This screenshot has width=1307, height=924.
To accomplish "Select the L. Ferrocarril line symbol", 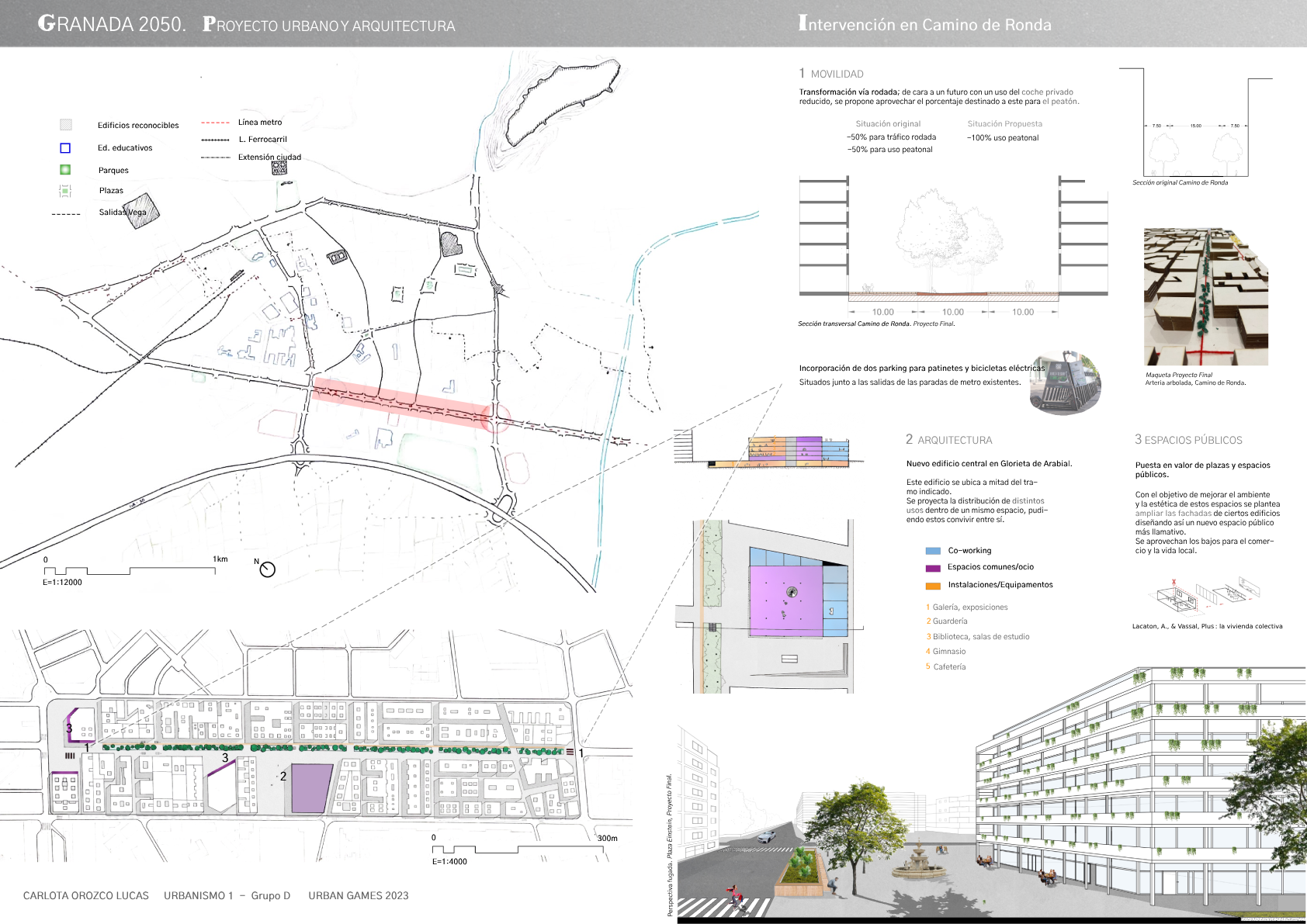I will (x=215, y=140).
